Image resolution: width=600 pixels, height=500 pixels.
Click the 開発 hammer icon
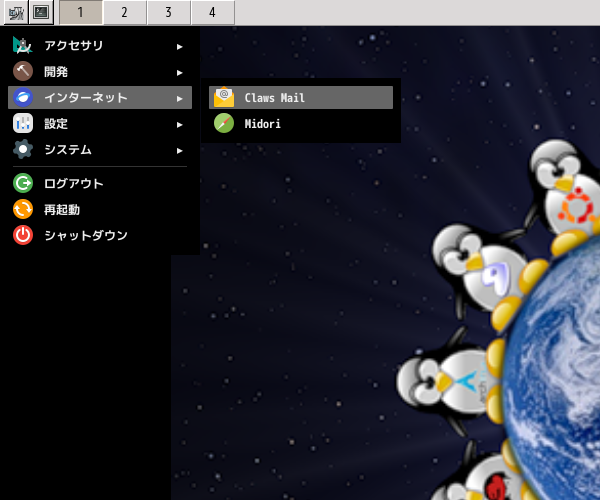coord(23,71)
